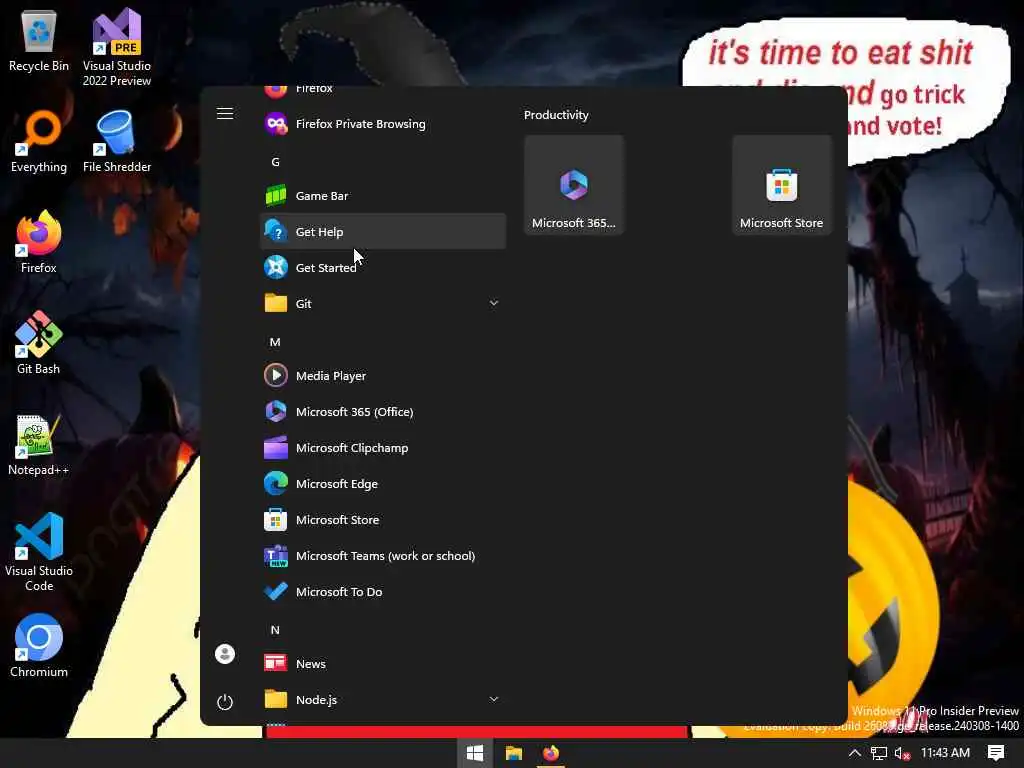The image size is (1024, 768).
Task: Open Microsoft Store in app list
Action: point(383,520)
